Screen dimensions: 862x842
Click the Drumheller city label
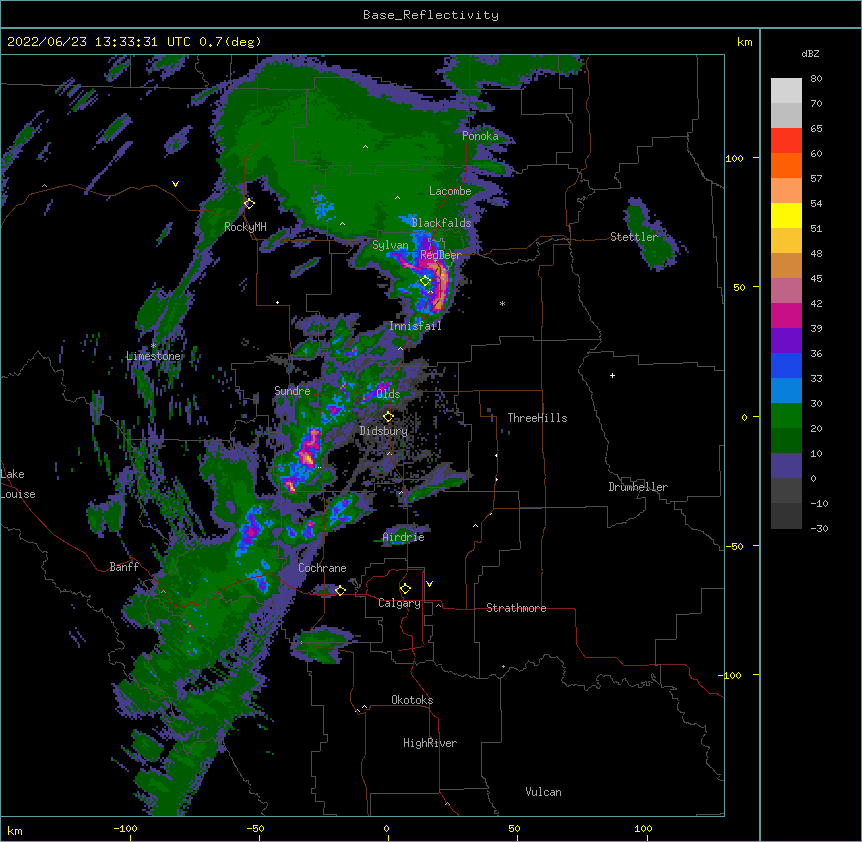pyautogui.click(x=638, y=487)
